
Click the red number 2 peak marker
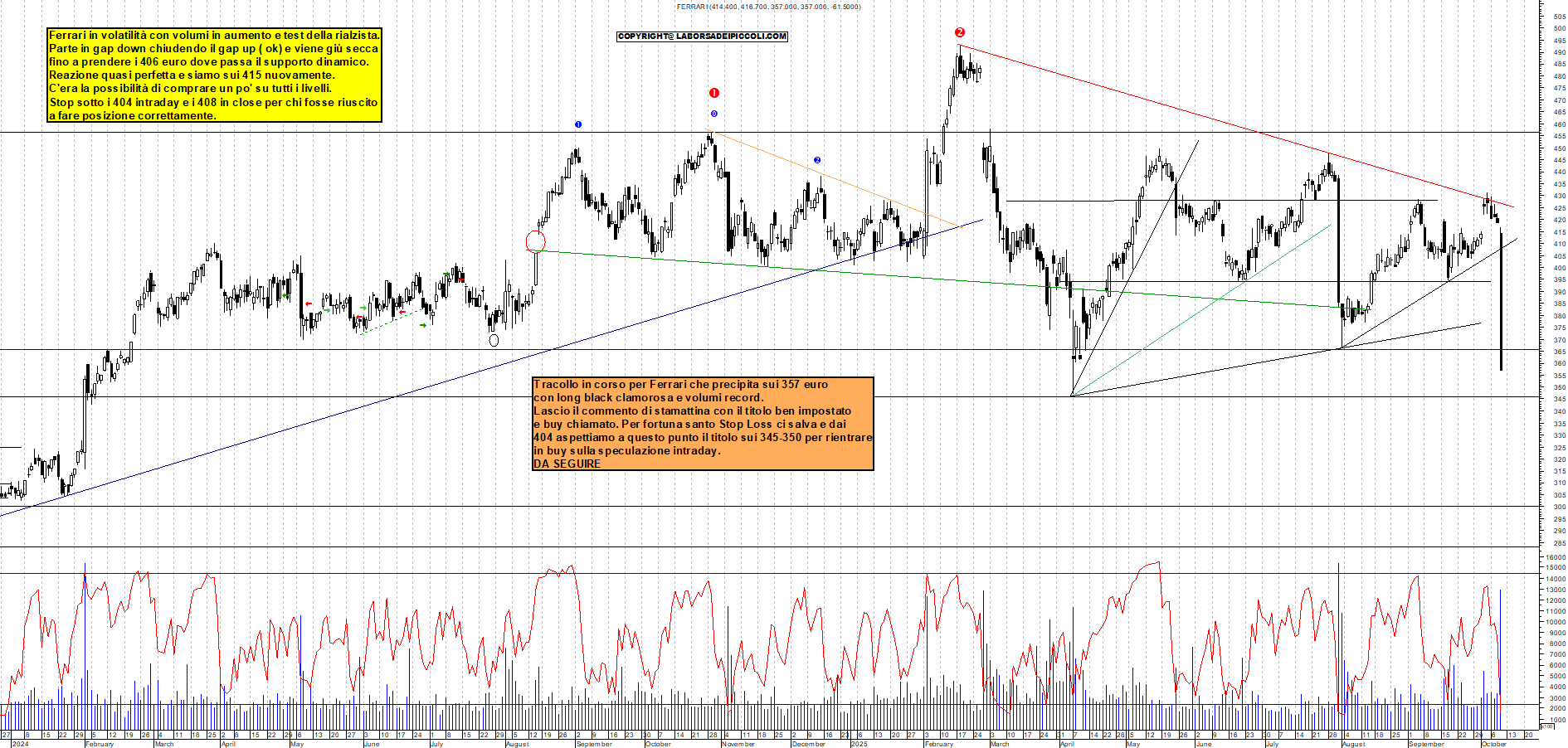click(959, 32)
